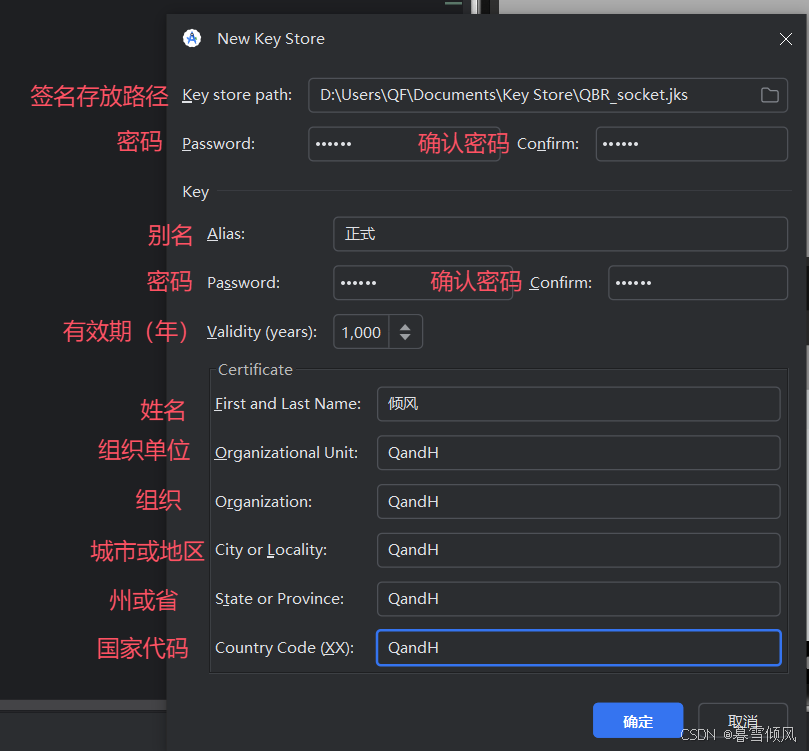The image size is (809, 751).
Task: Click the 'Organizational Unit:' label
Action: click(286, 453)
